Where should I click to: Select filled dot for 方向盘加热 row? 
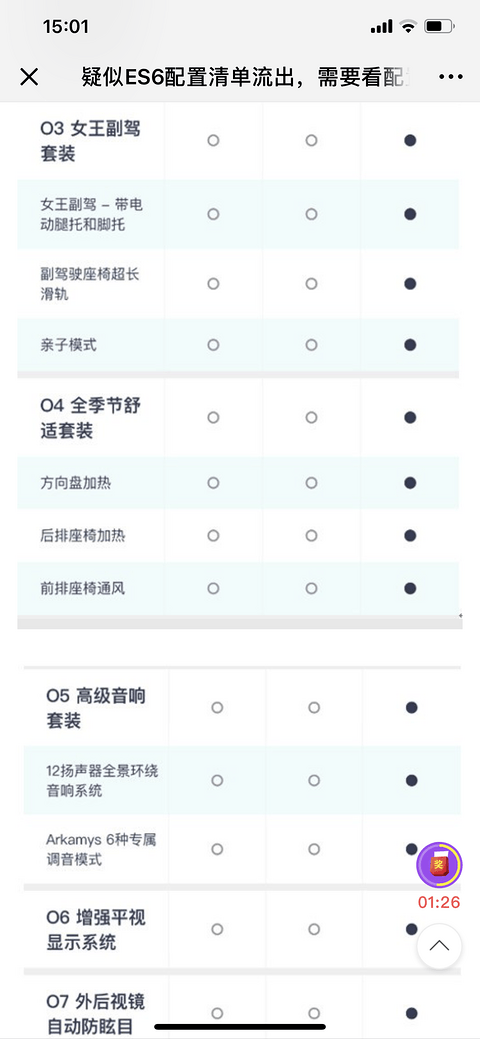[x=410, y=483]
